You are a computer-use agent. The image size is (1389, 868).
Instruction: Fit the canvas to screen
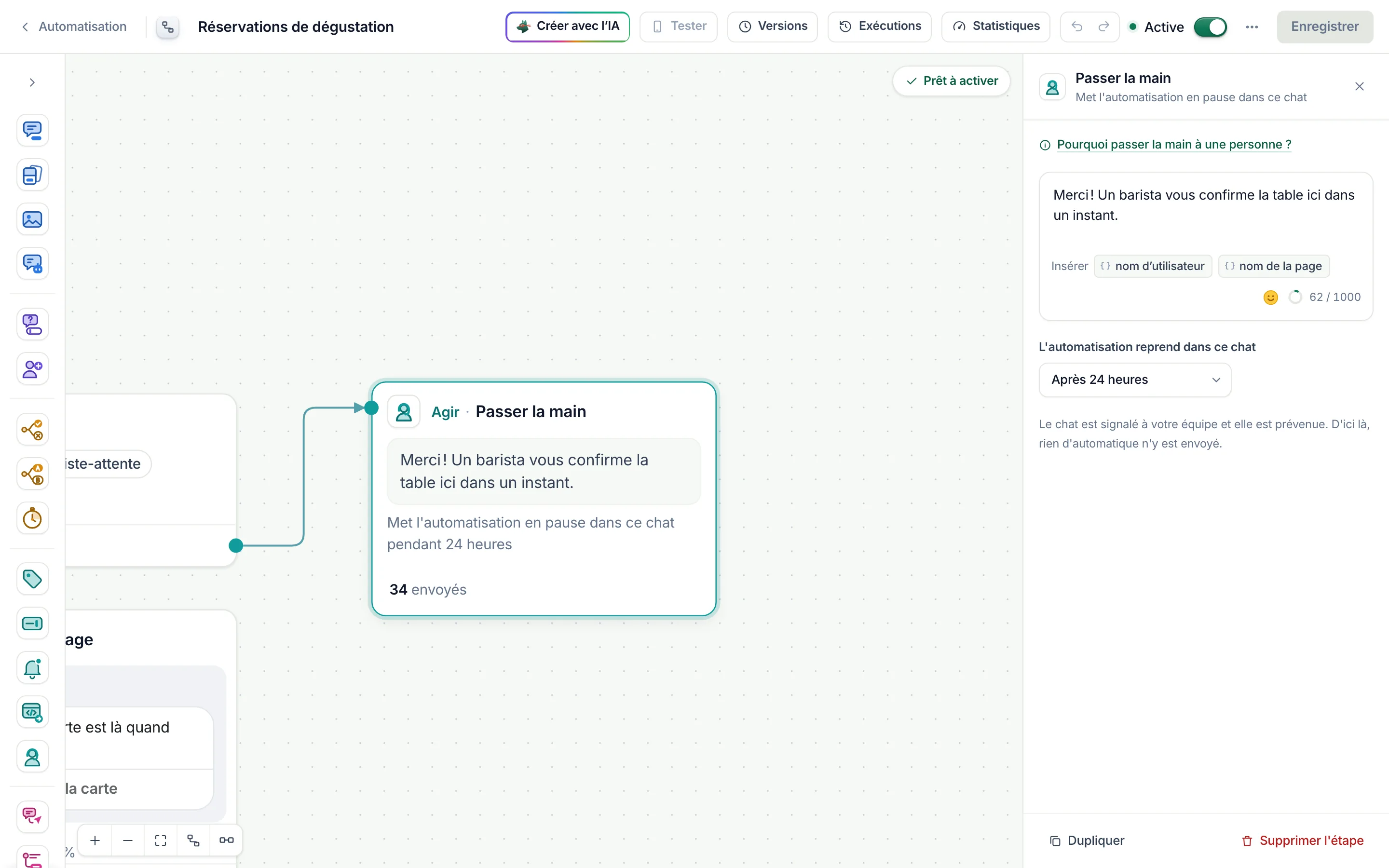[161, 840]
